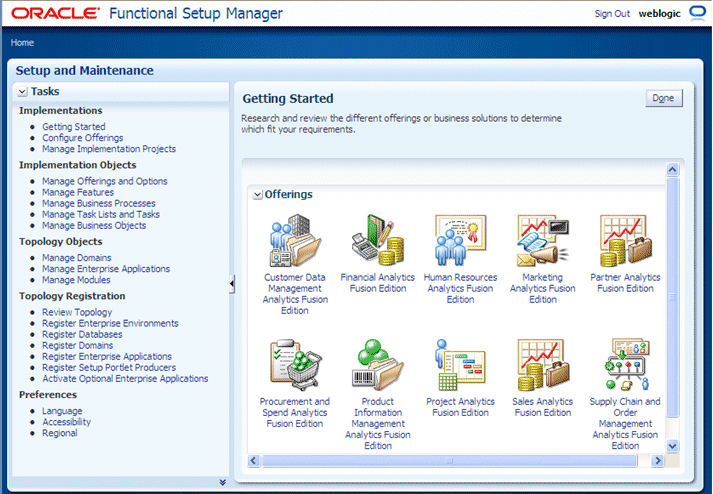Collapse the Tasks panel header arrow
The height and width of the screenshot is (494, 713).
pos(22,92)
